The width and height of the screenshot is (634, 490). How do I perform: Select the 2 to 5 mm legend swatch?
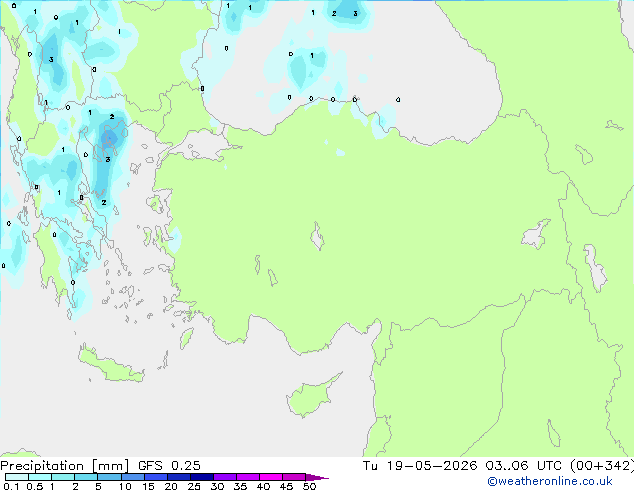[86, 477]
